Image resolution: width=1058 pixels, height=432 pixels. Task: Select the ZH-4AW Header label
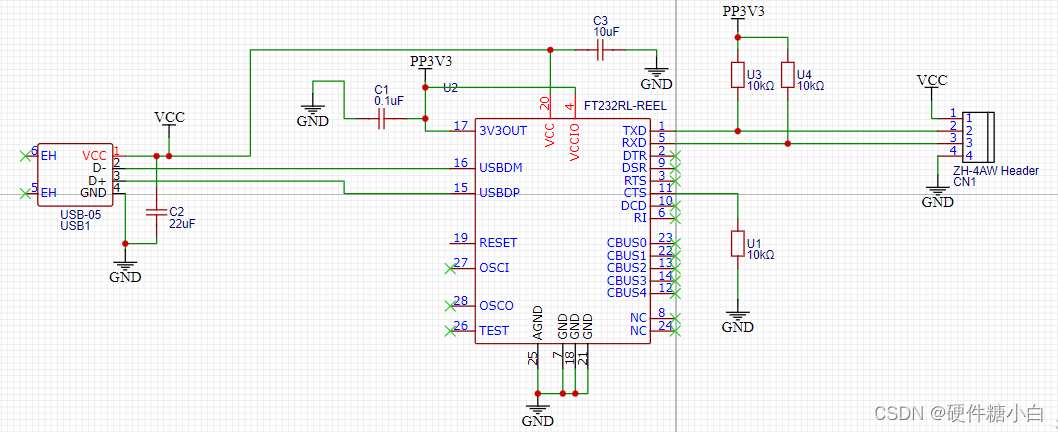(996, 171)
